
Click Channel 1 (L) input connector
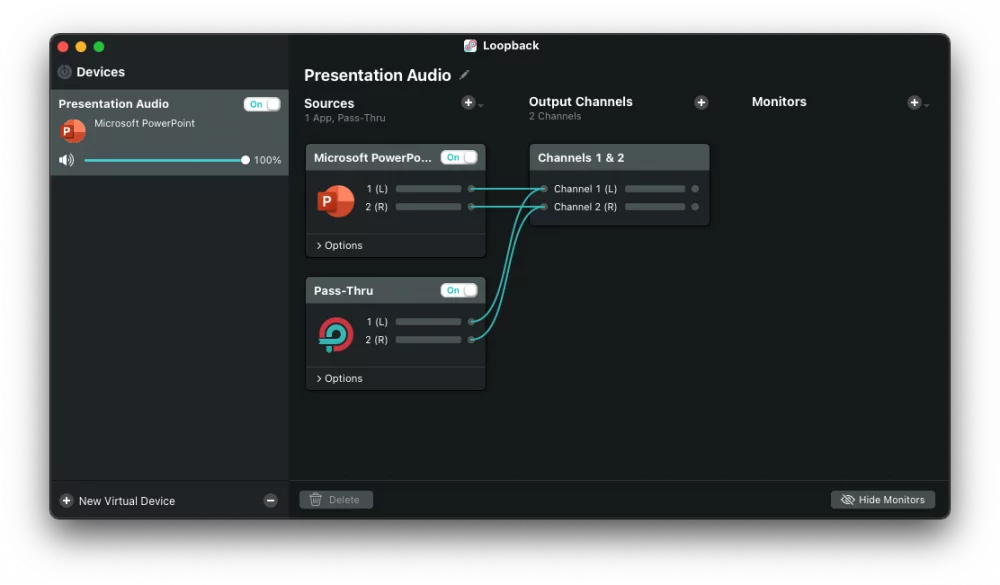coord(543,189)
